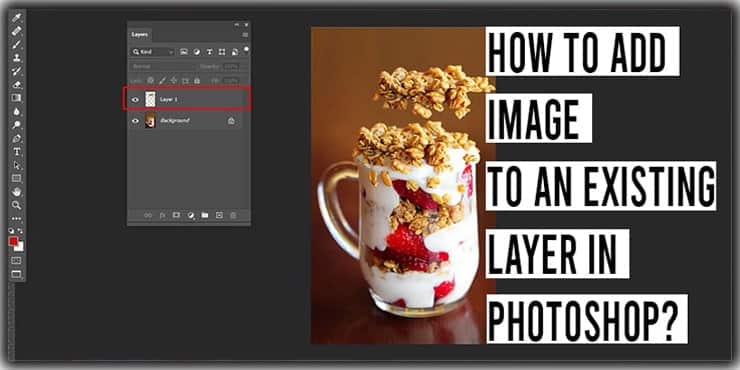Image resolution: width=740 pixels, height=370 pixels.
Task: Select the Eyedropper tool
Action: coord(17,18)
